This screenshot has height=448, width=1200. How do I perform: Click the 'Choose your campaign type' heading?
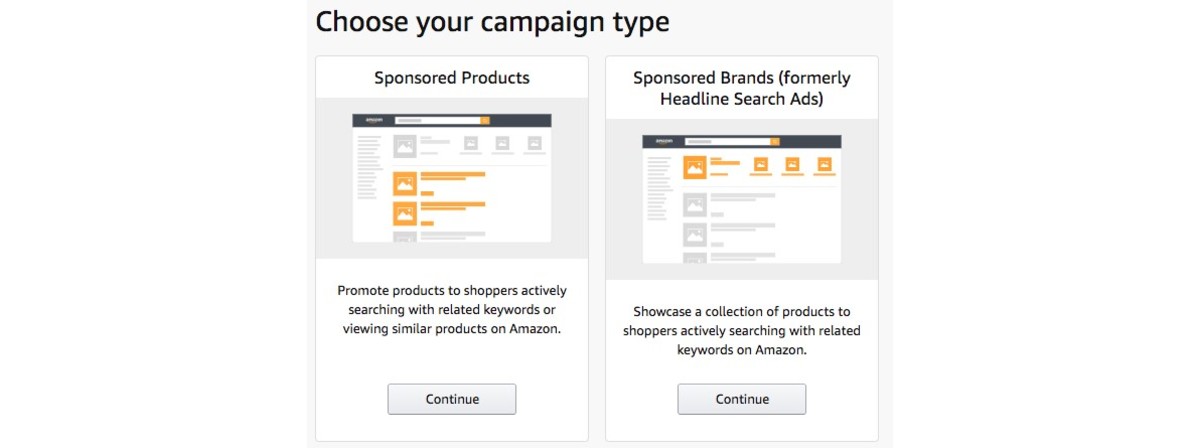(492, 22)
